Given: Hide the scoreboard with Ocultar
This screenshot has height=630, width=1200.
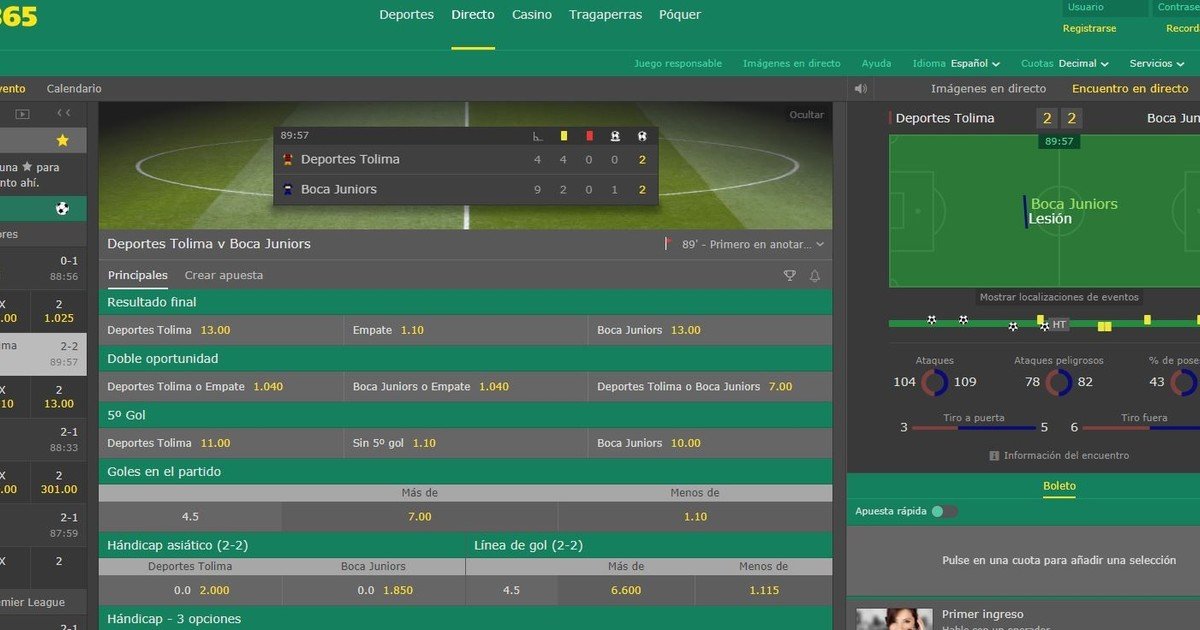Looking at the screenshot, I should click(x=807, y=115).
